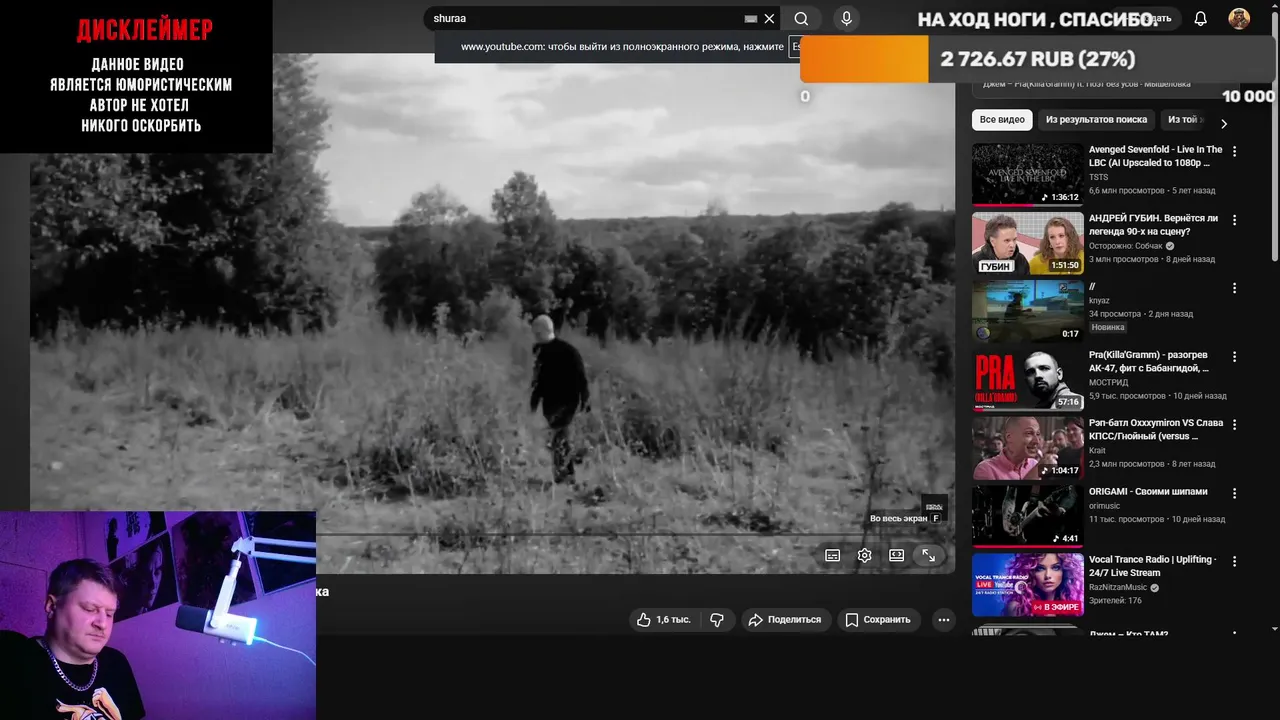
Task: Click the 'TSTS' channel name
Action: [x=1098, y=177]
